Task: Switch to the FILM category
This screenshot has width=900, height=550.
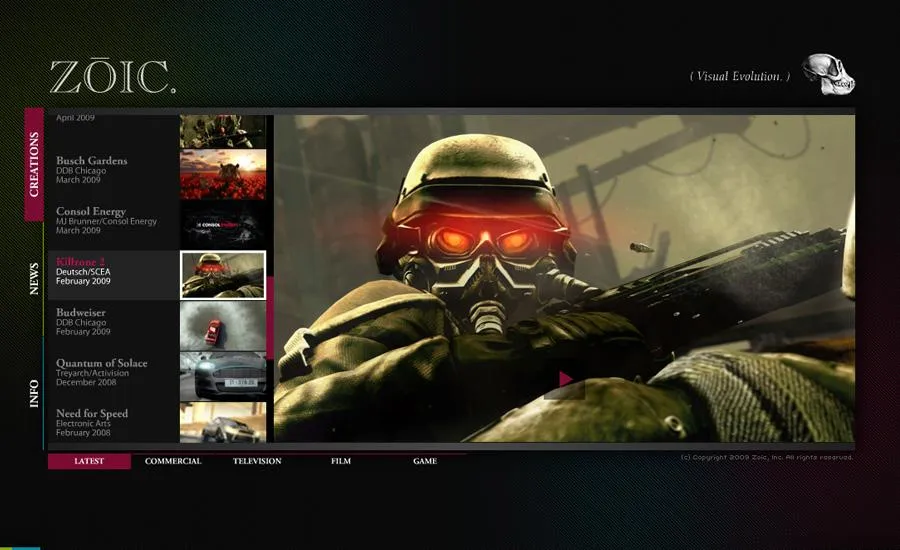Action: pos(341,461)
